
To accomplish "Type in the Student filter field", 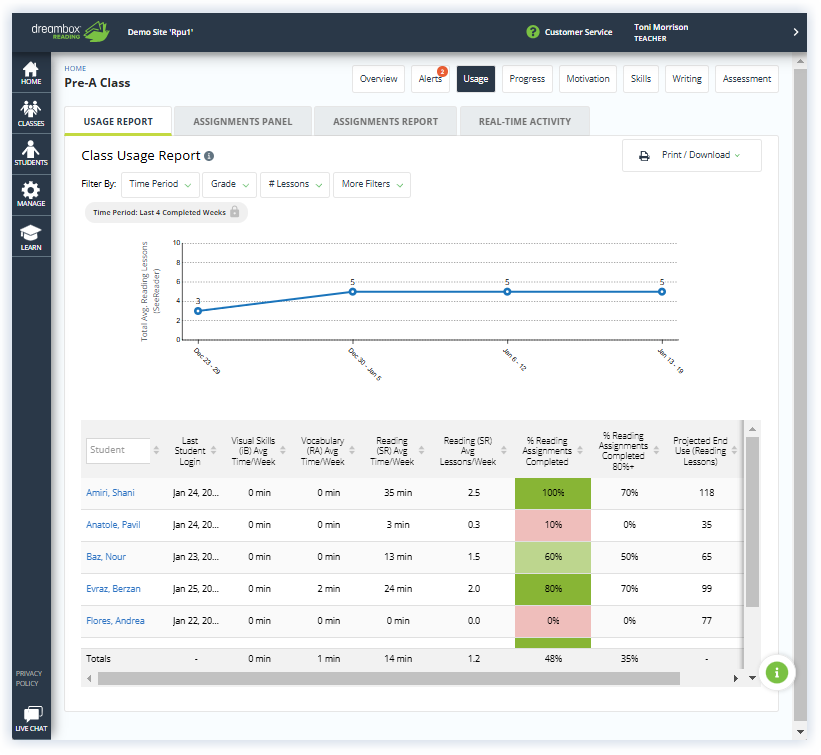I will pyautogui.click(x=118, y=451).
